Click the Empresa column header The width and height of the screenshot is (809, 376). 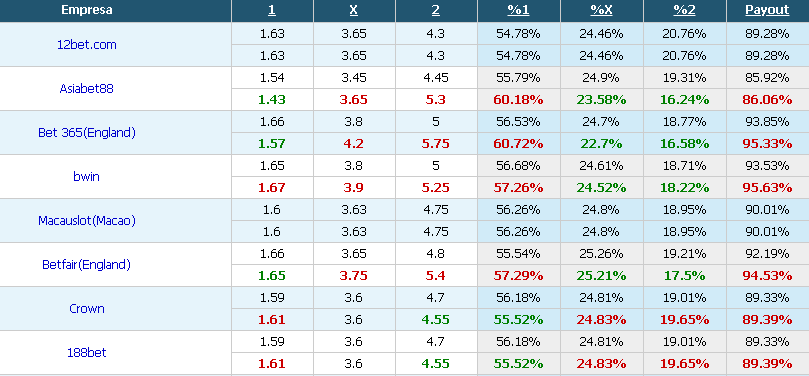[87, 10]
